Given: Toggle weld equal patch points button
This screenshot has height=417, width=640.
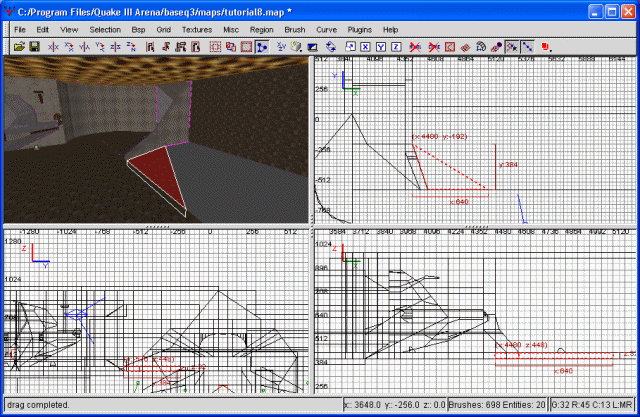Looking at the screenshot, I should pyautogui.click(x=511, y=47).
